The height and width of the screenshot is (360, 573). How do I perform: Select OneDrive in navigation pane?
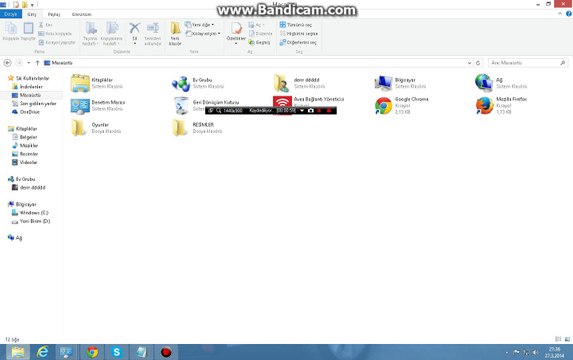[x=26, y=112]
